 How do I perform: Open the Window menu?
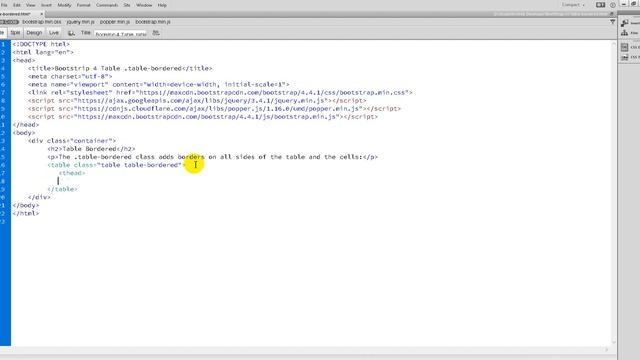pyautogui.click(x=144, y=5)
